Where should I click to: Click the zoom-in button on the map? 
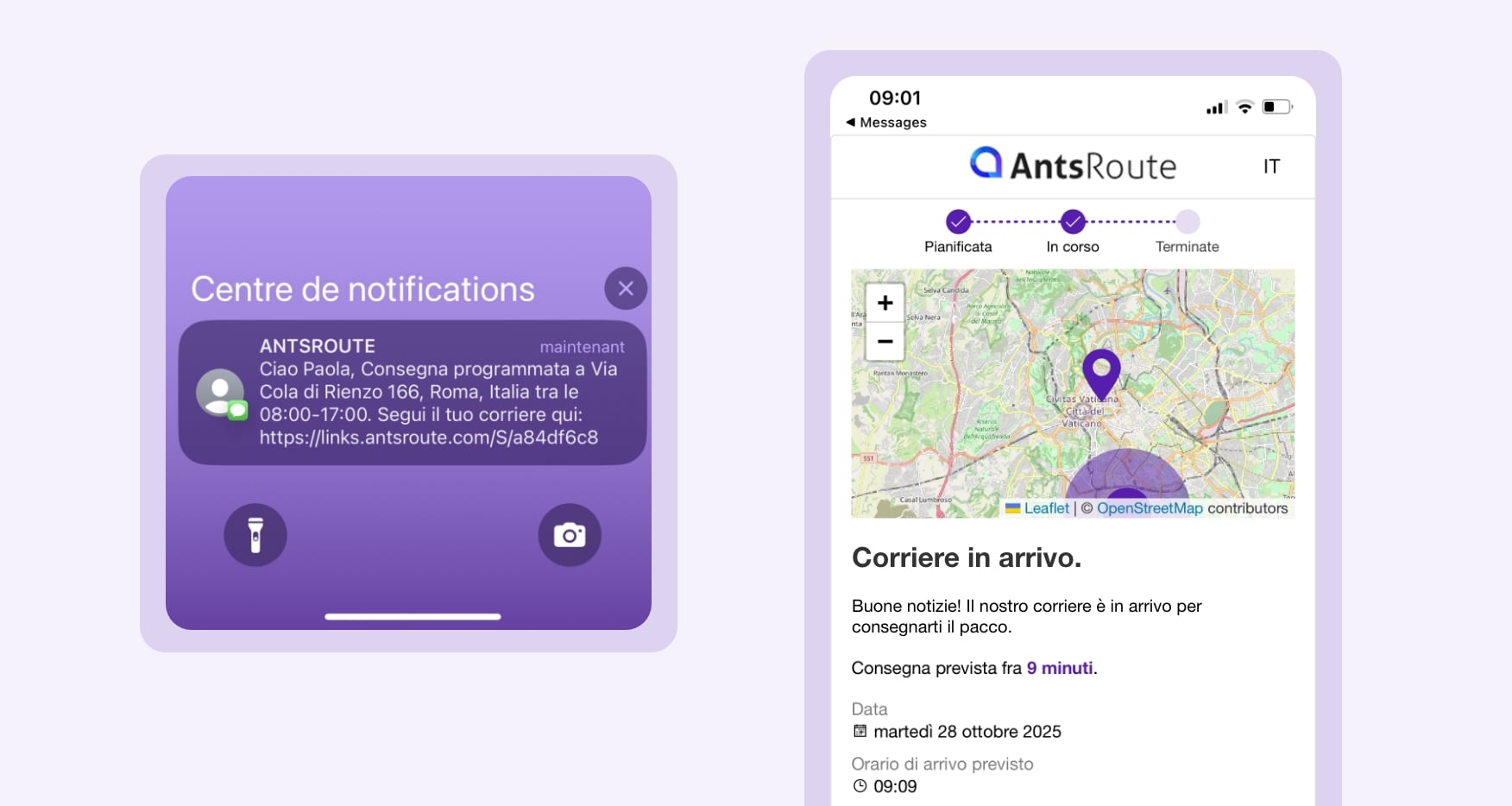pyautogui.click(x=884, y=303)
